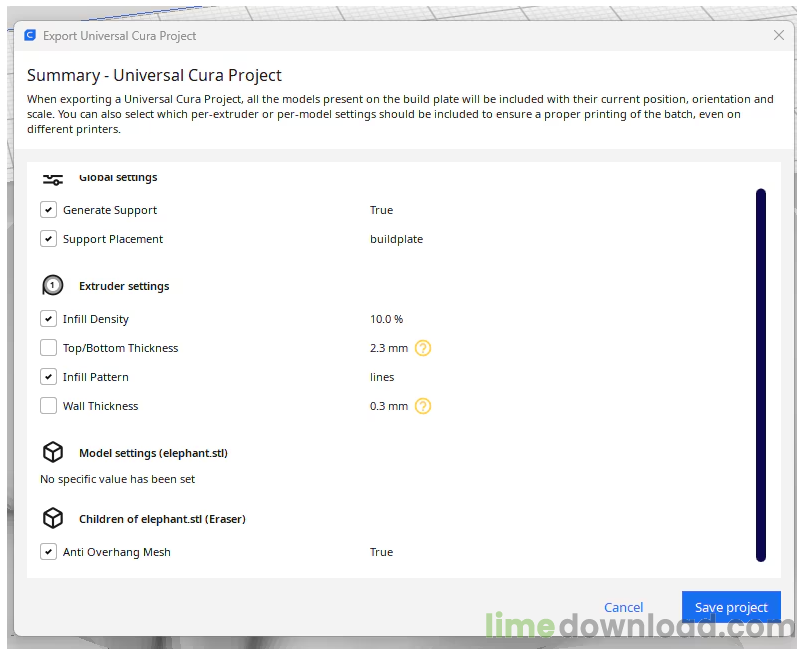Click the Export Universal Cura Project window title
Image resolution: width=803 pixels, height=657 pixels.
point(119,36)
